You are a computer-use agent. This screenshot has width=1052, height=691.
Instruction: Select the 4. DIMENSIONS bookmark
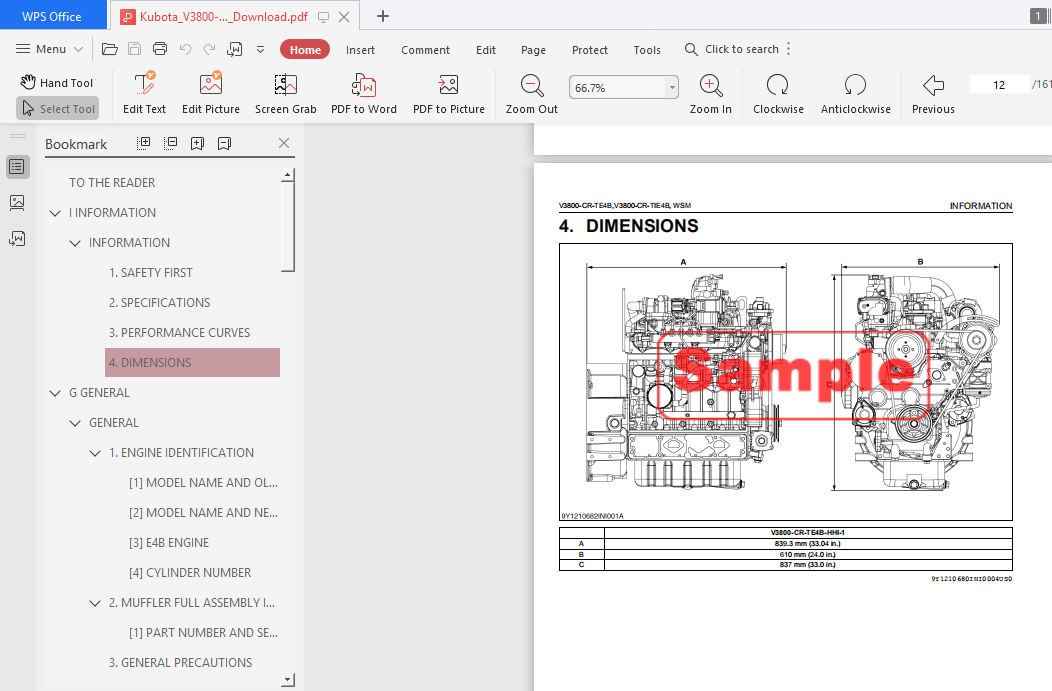(x=193, y=362)
